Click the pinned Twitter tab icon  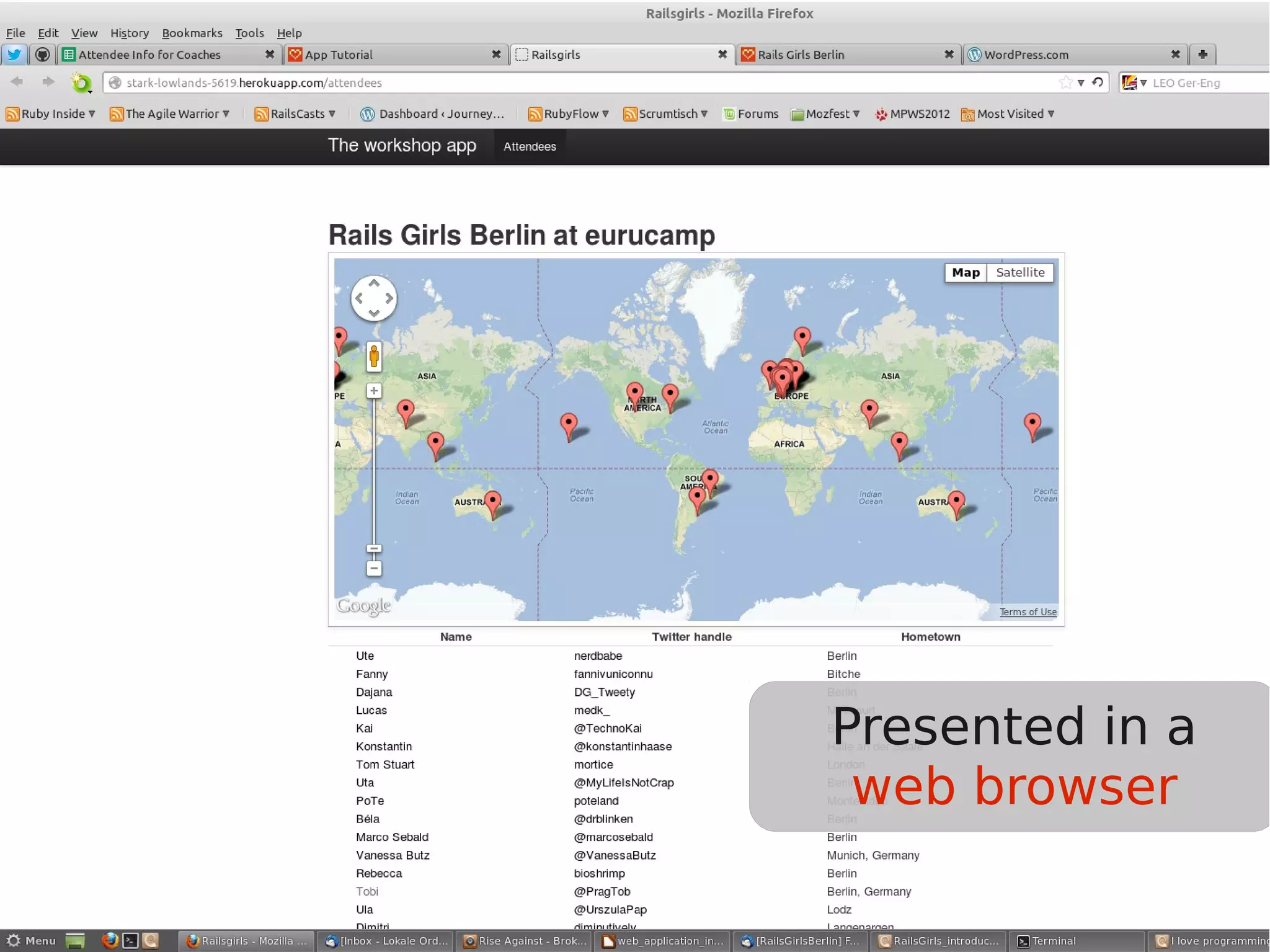[x=14, y=55]
